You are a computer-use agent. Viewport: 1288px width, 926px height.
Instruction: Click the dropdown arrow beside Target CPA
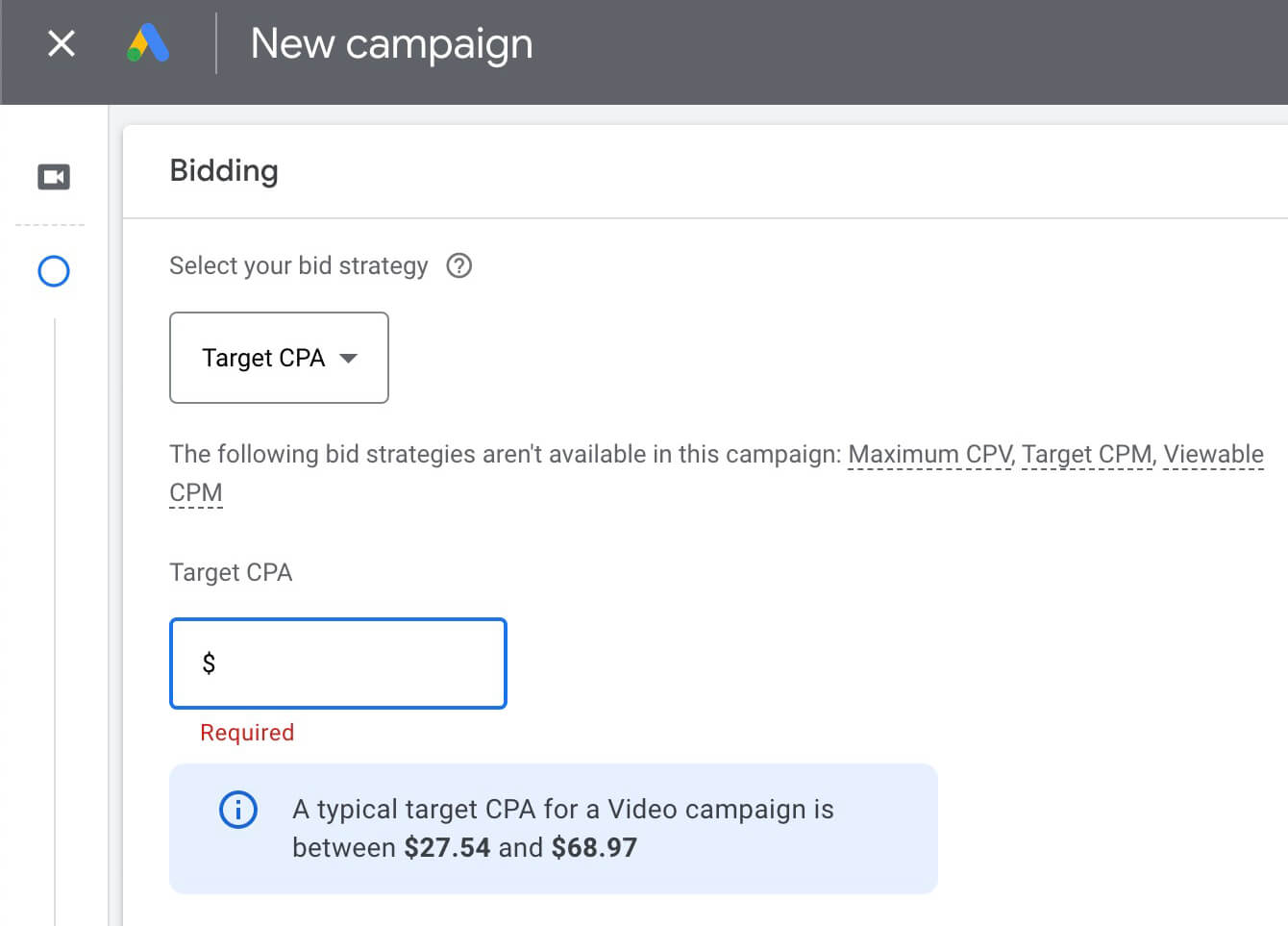pos(350,358)
